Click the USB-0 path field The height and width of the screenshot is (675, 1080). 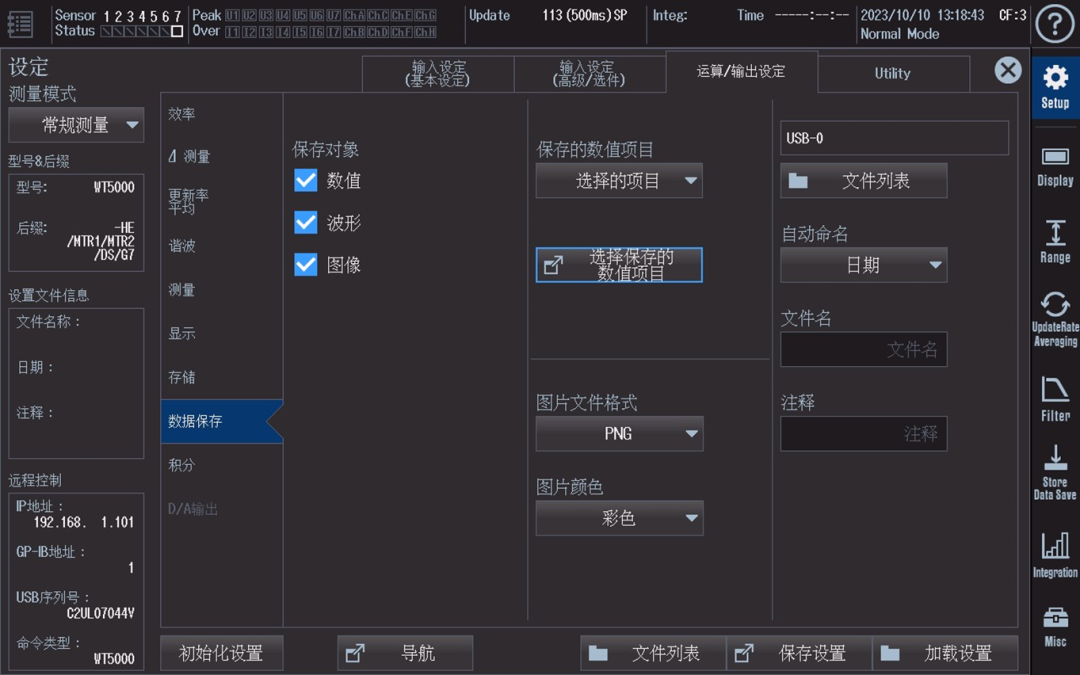tap(894, 138)
